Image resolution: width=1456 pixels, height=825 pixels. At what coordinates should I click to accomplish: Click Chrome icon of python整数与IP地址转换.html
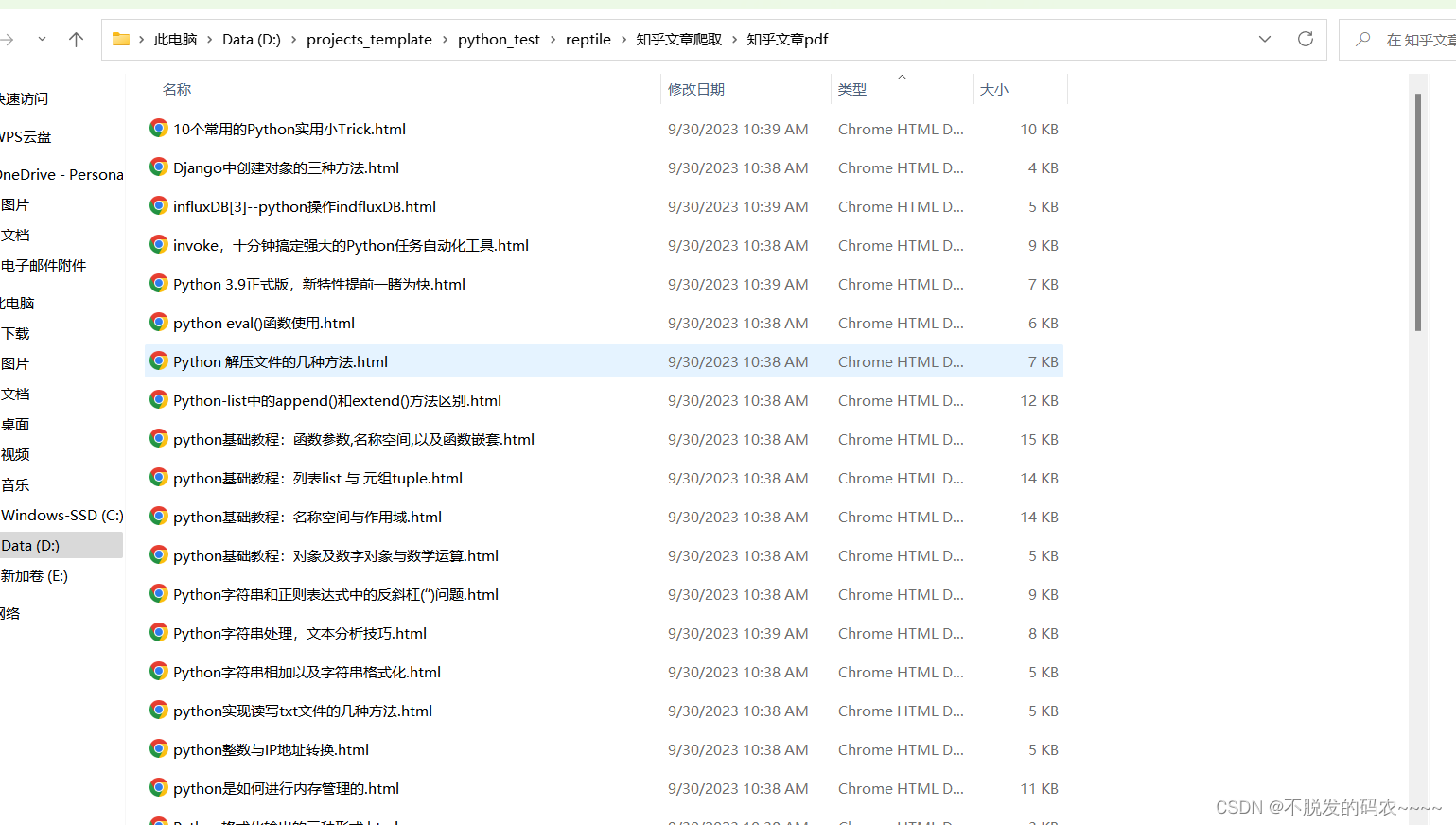(159, 748)
